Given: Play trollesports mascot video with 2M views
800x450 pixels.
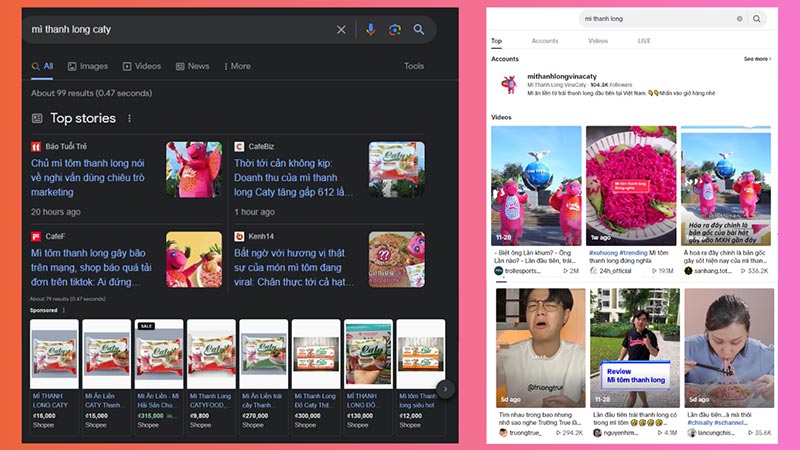Looking at the screenshot, I should tap(536, 186).
